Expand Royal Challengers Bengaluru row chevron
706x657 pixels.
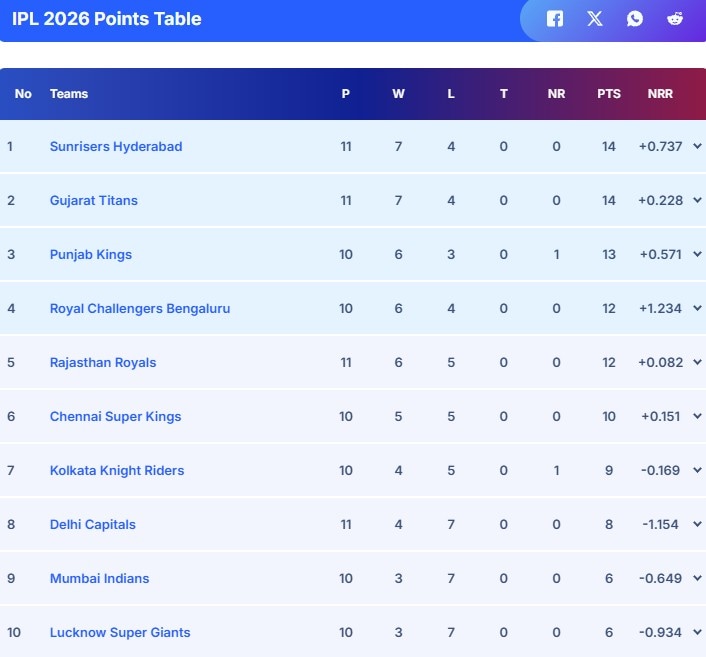pyautogui.click(x=697, y=308)
